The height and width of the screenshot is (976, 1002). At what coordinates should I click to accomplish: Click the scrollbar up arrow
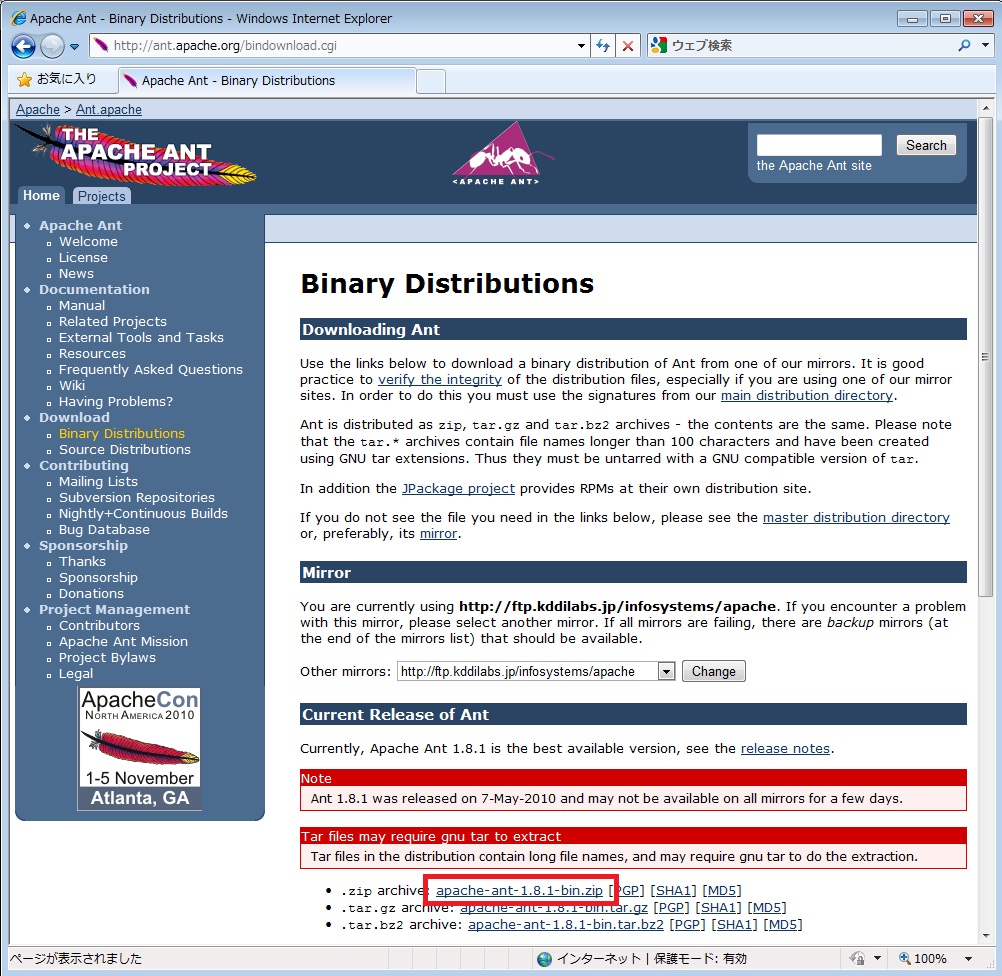985,108
